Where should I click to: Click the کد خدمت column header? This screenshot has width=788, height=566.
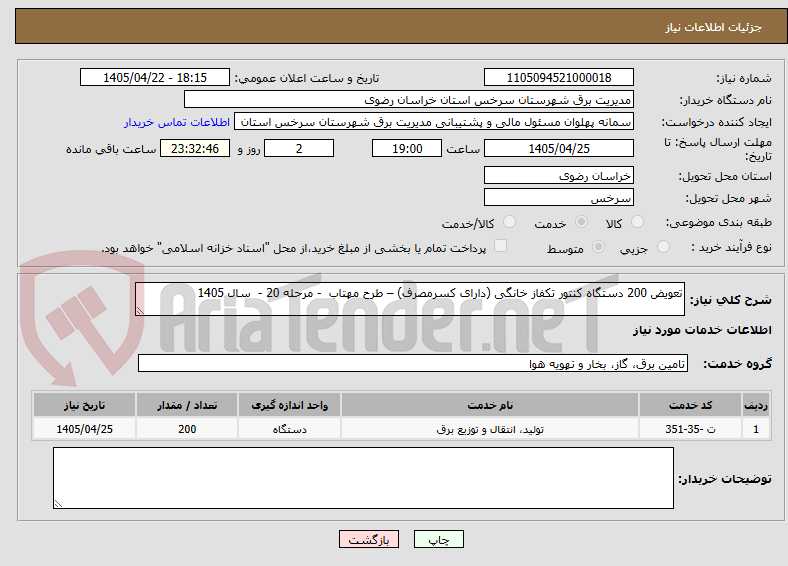691,405
